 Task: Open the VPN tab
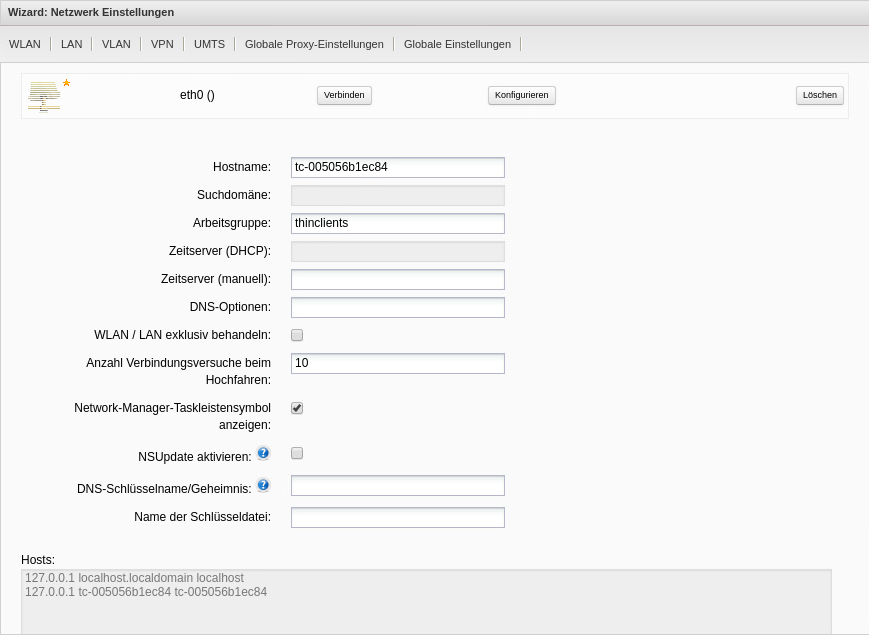161,43
